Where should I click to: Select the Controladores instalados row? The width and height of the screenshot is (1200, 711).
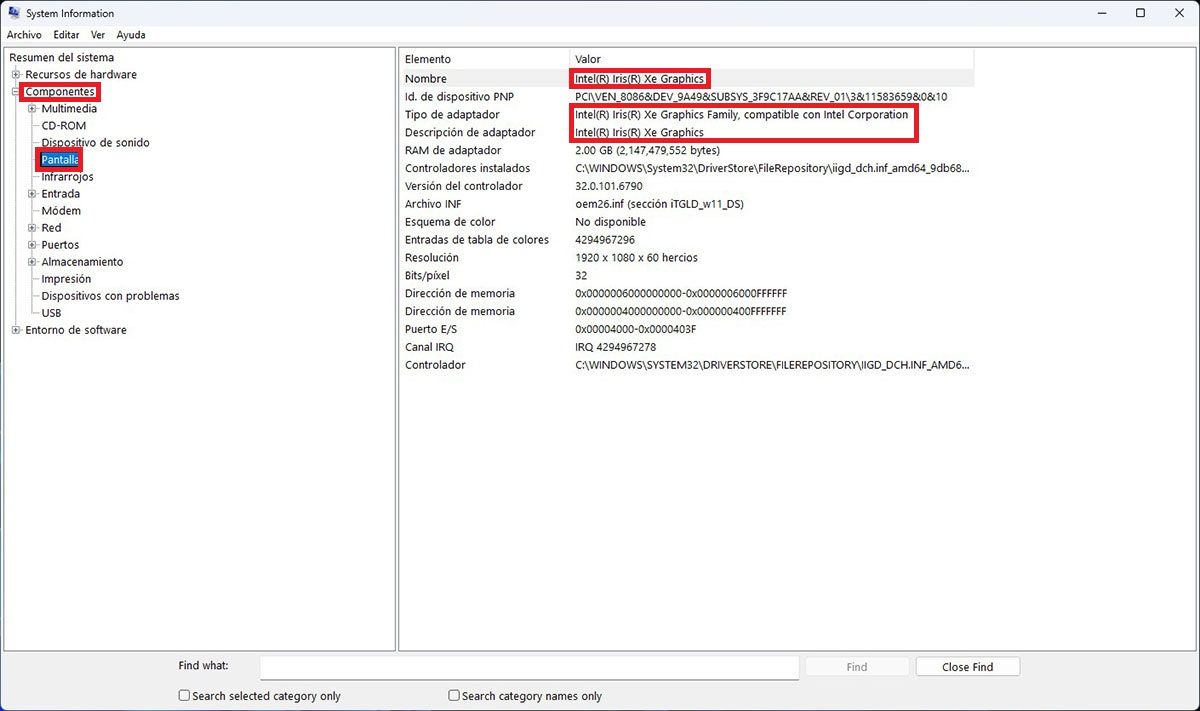(x=686, y=168)
